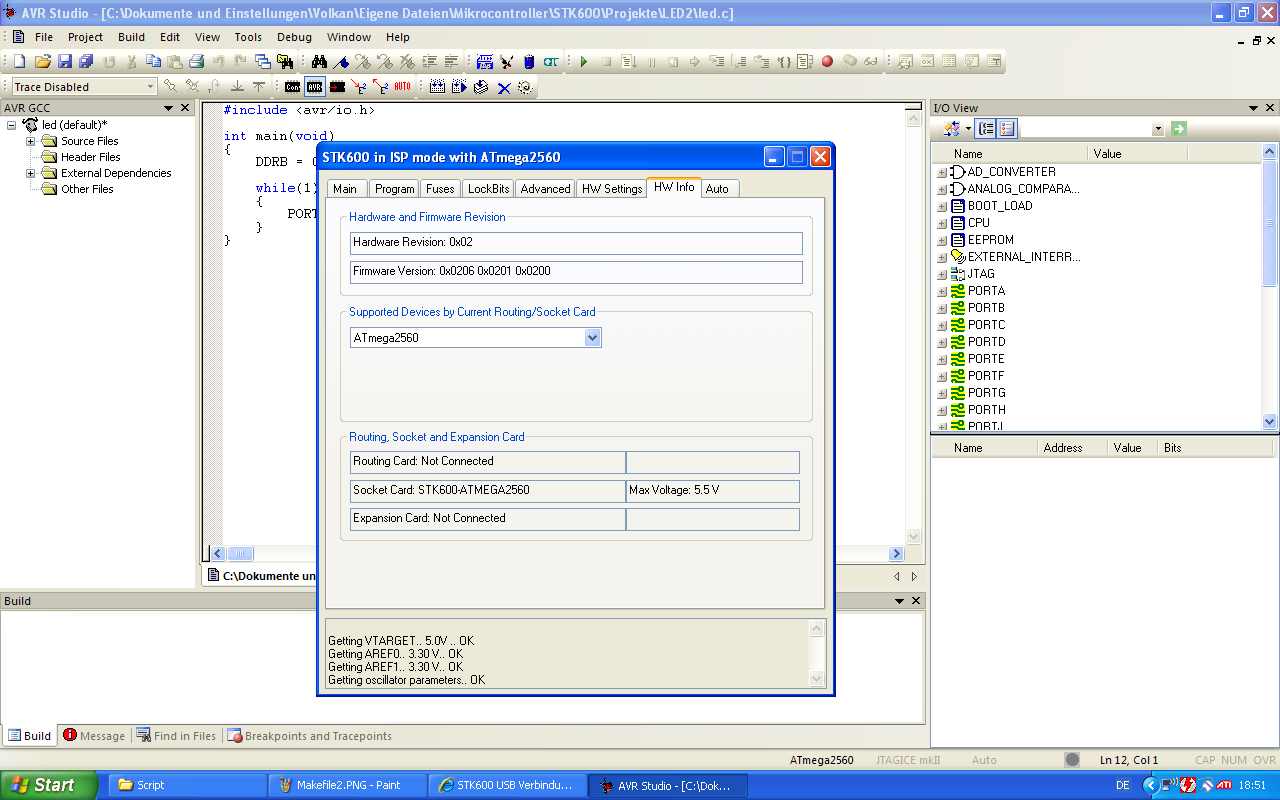Switch to the Program tab
Viewport: 1280px width, 800px height.
394,188
